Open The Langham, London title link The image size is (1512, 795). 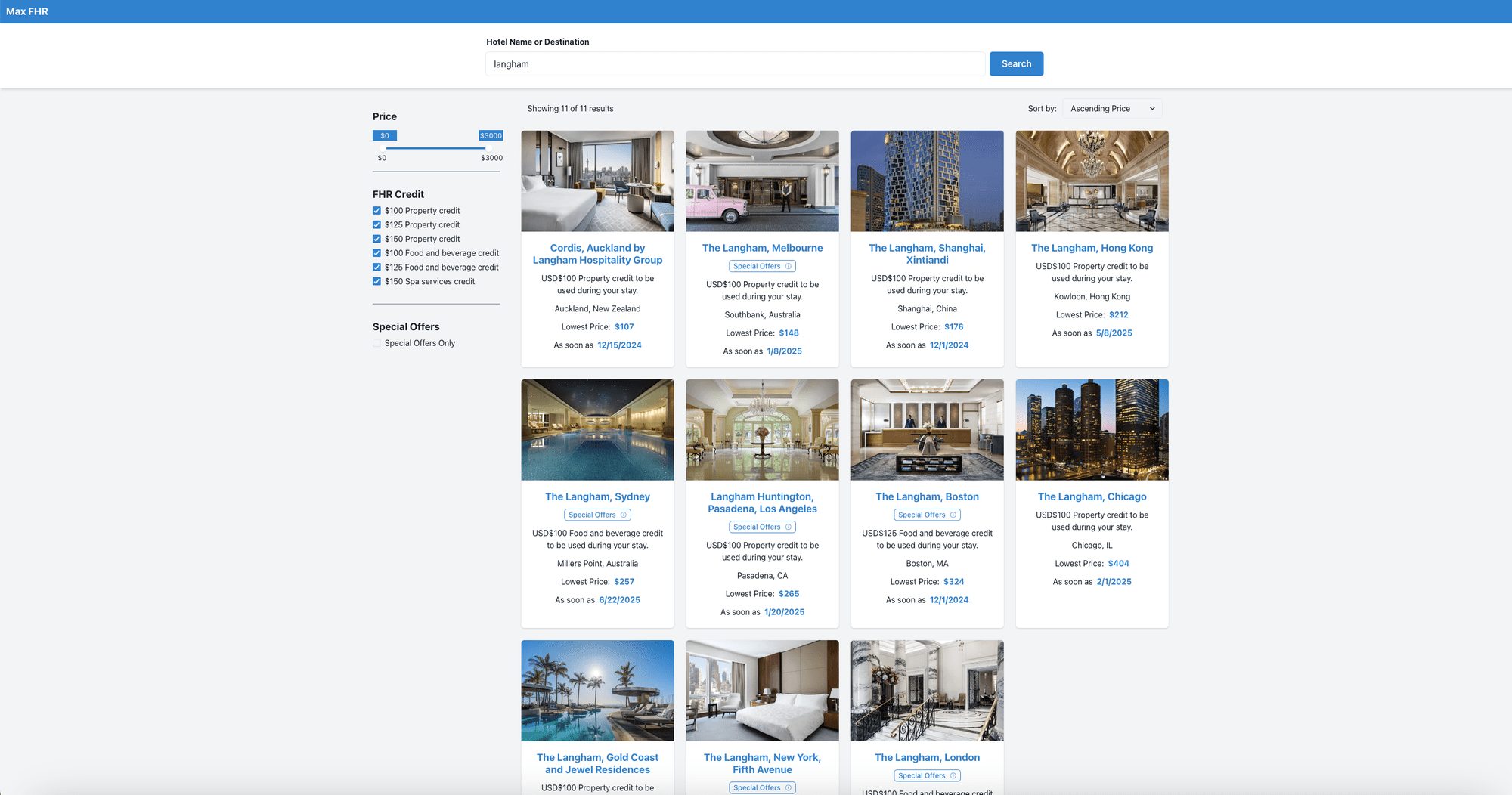coord(927,757)
